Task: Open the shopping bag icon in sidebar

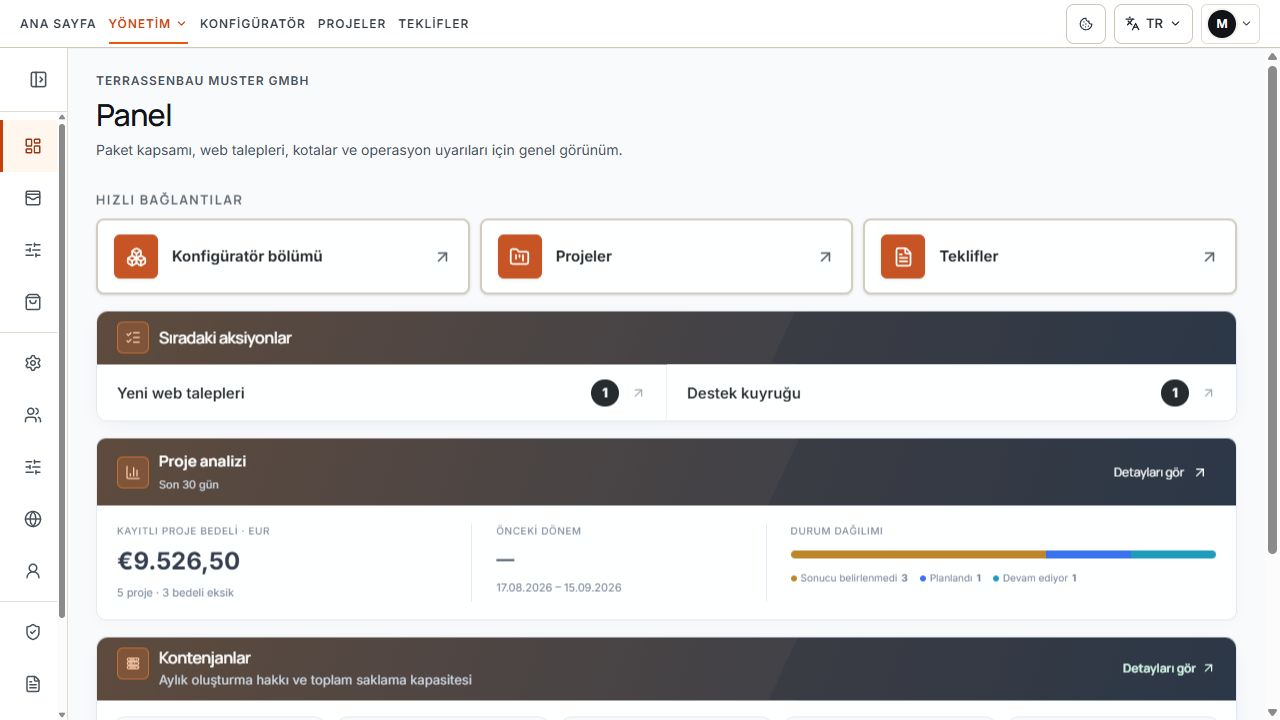Action: (33, 302)
